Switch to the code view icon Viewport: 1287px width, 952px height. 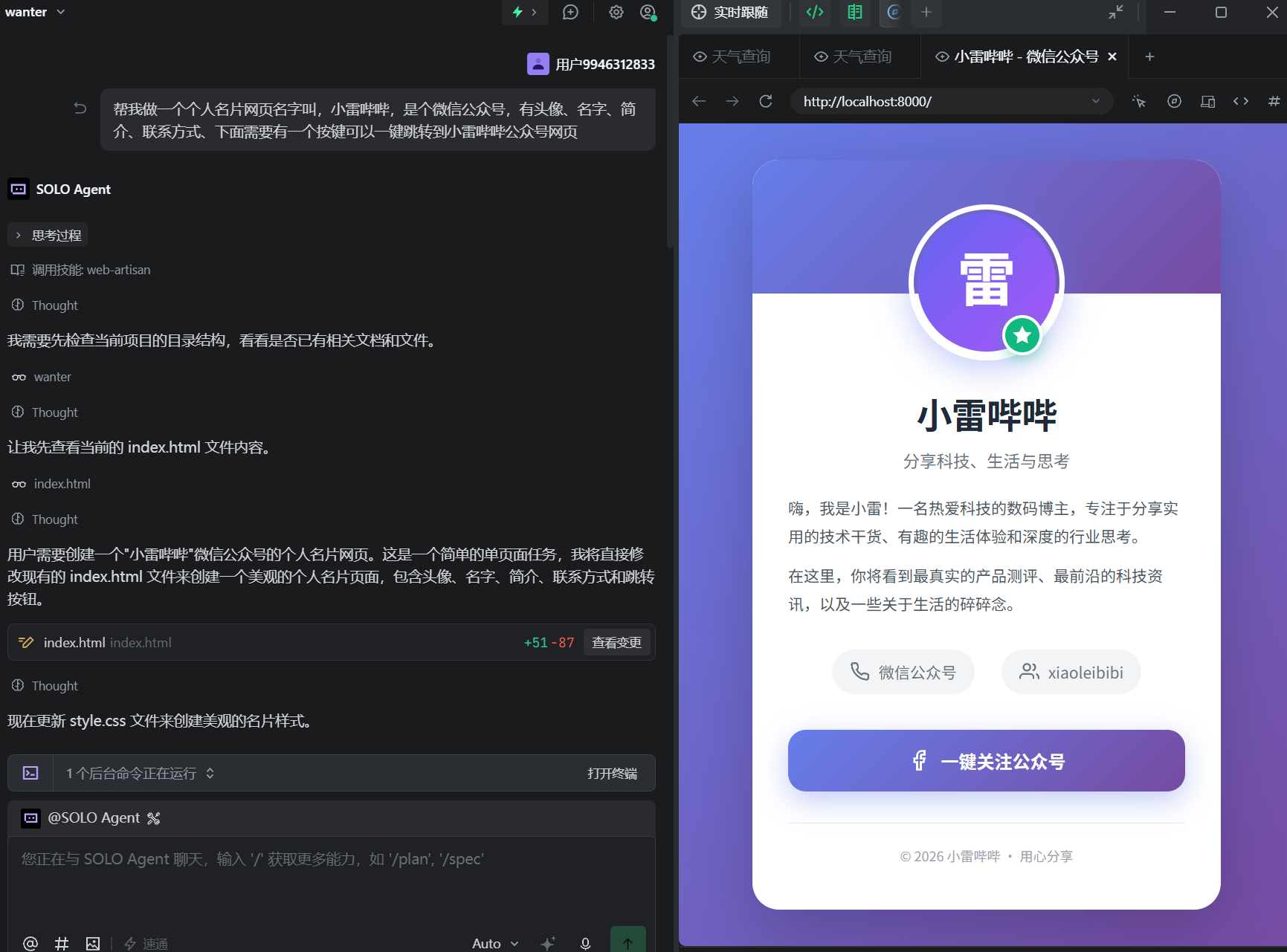(815, 12)
